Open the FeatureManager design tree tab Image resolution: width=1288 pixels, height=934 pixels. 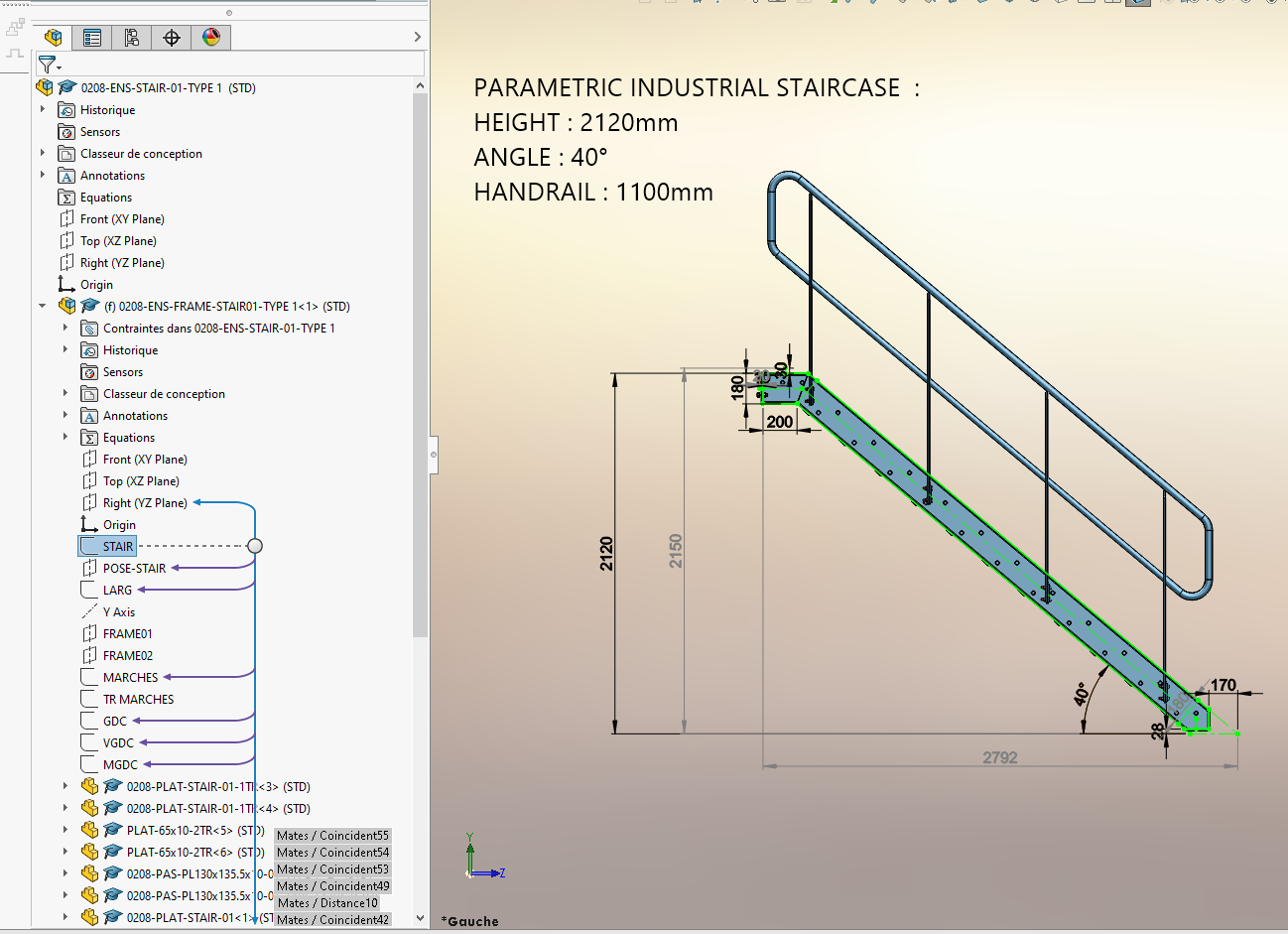[54, 38]
